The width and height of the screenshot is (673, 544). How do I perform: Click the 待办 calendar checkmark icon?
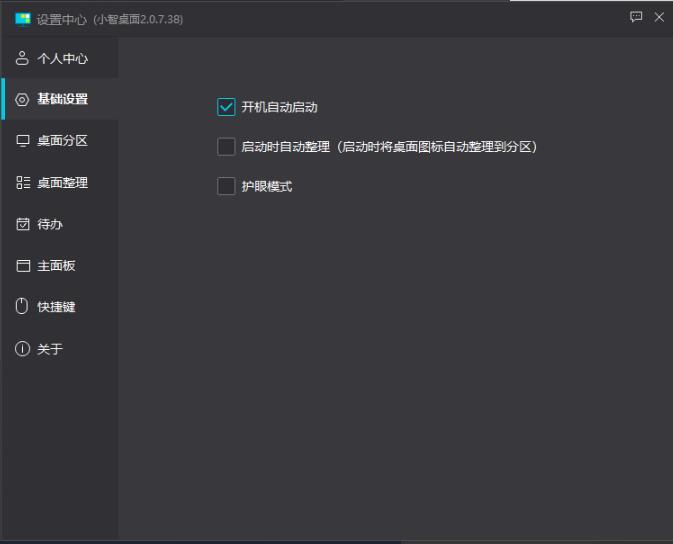[23, 225]
